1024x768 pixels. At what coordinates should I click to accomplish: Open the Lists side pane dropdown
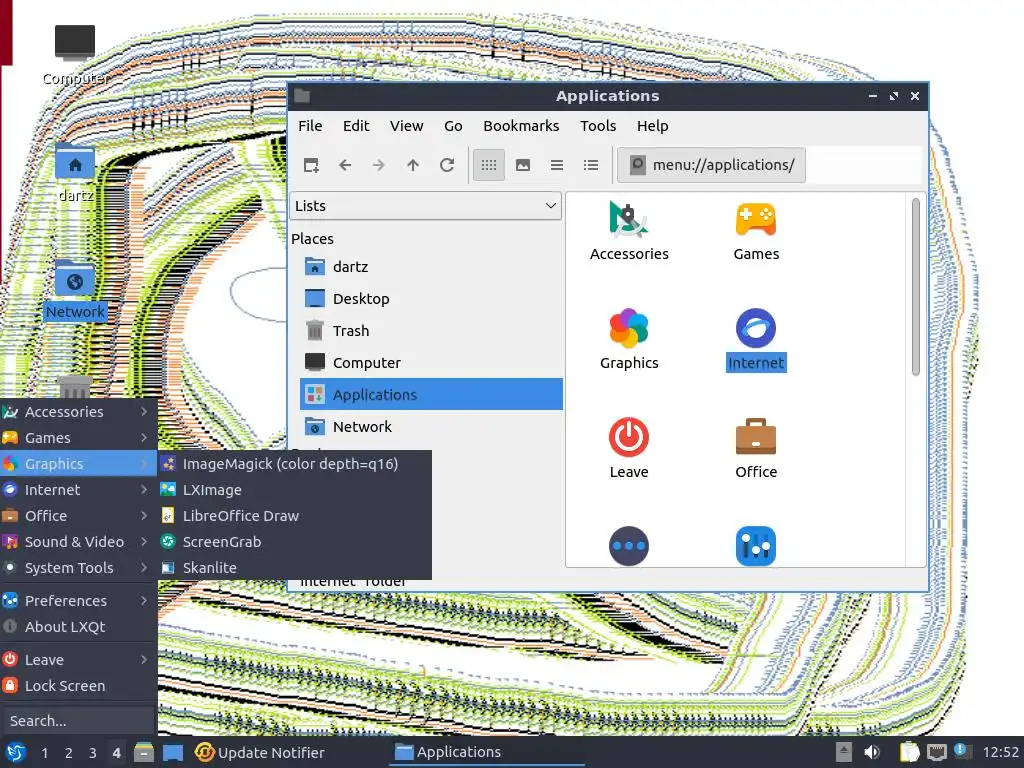coord(425,206)
